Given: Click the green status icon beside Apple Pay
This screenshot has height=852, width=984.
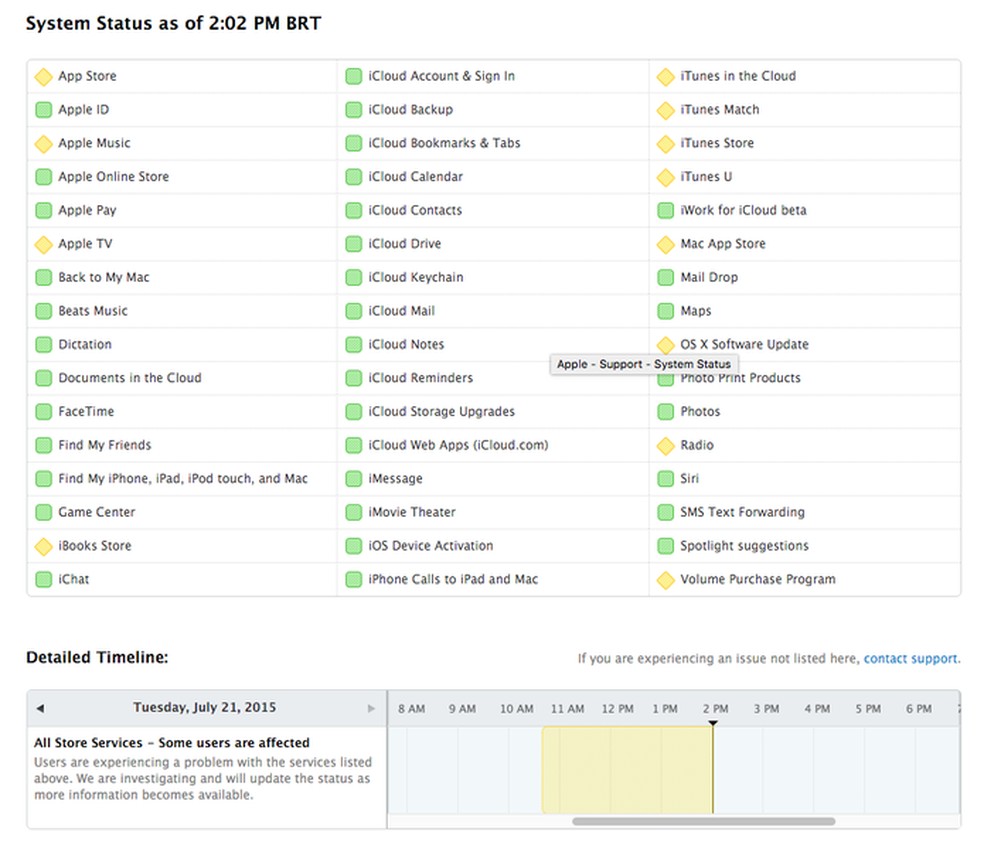Looking at the screenshot, I should [x=43, y=210].
